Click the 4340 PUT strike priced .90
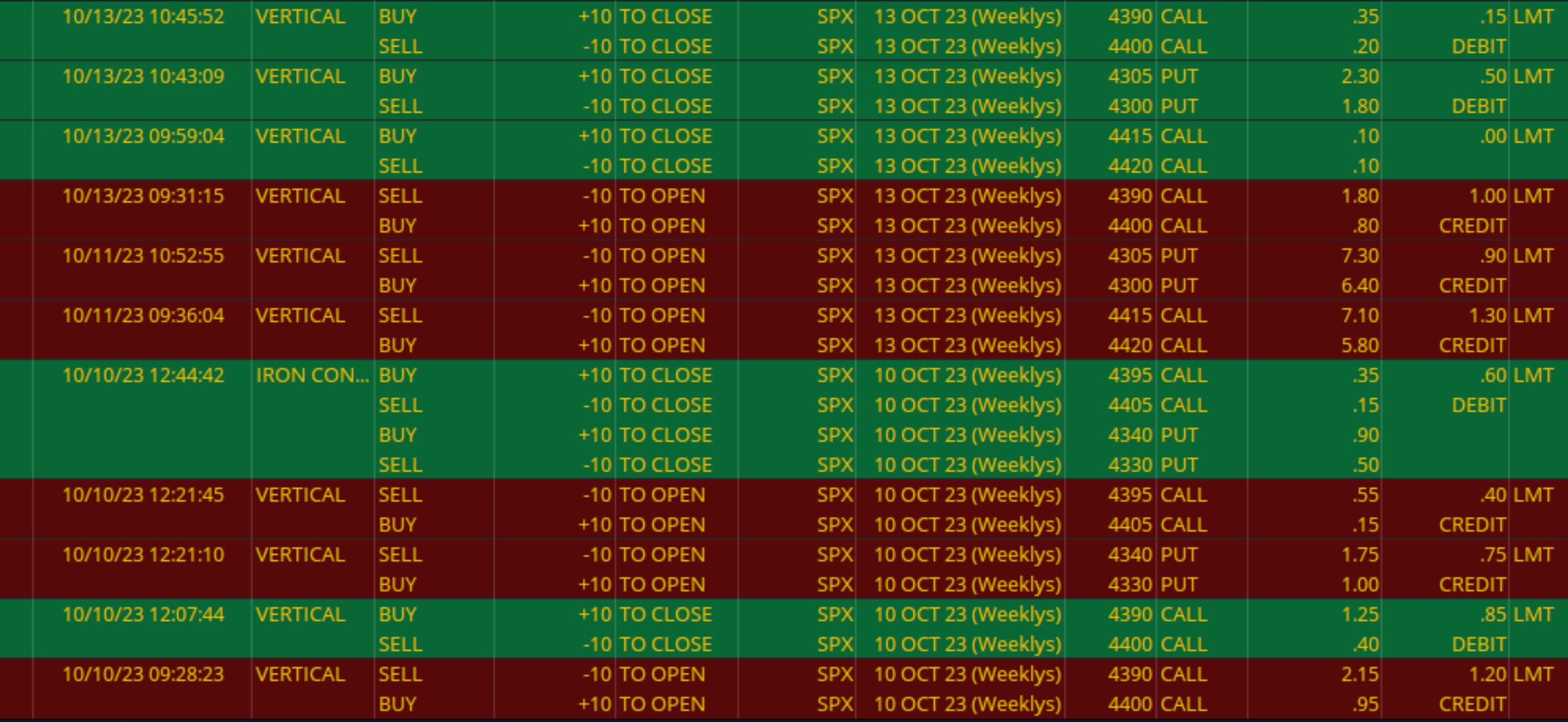 [1129, 435]
